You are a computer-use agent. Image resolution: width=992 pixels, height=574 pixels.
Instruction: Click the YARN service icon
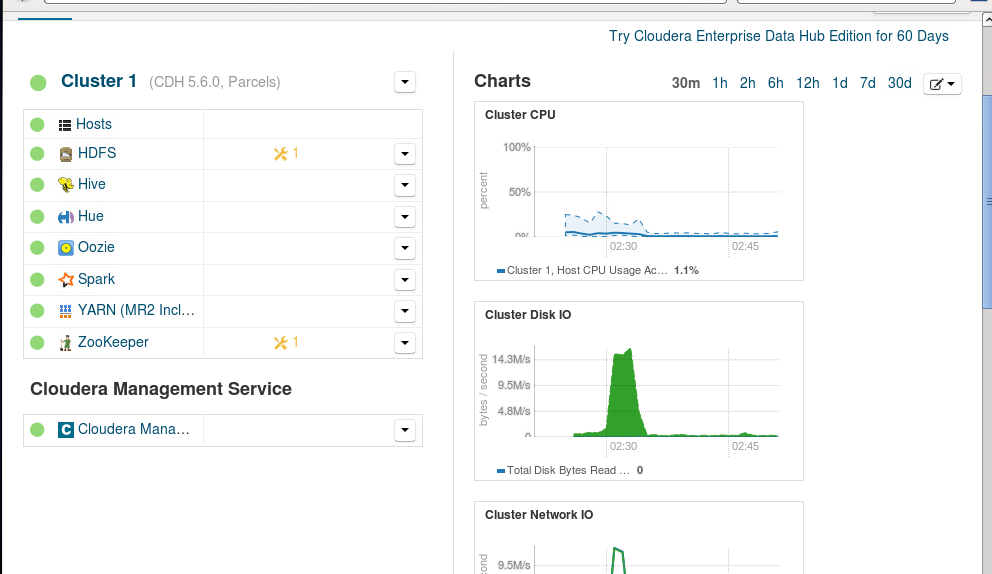coord(65,311)
